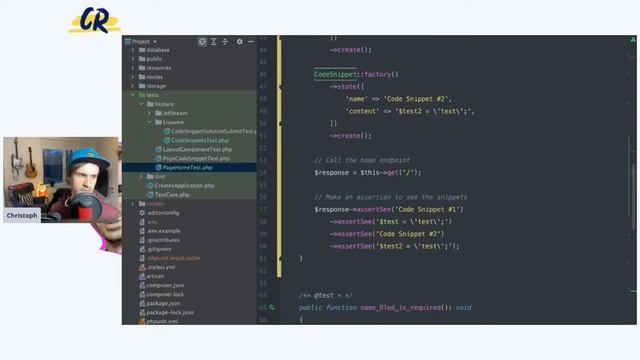Image resolution: width=640 pixels, height=360 pixels.
Task: Expand the routes folder
Action: click(x=133, y=77)
